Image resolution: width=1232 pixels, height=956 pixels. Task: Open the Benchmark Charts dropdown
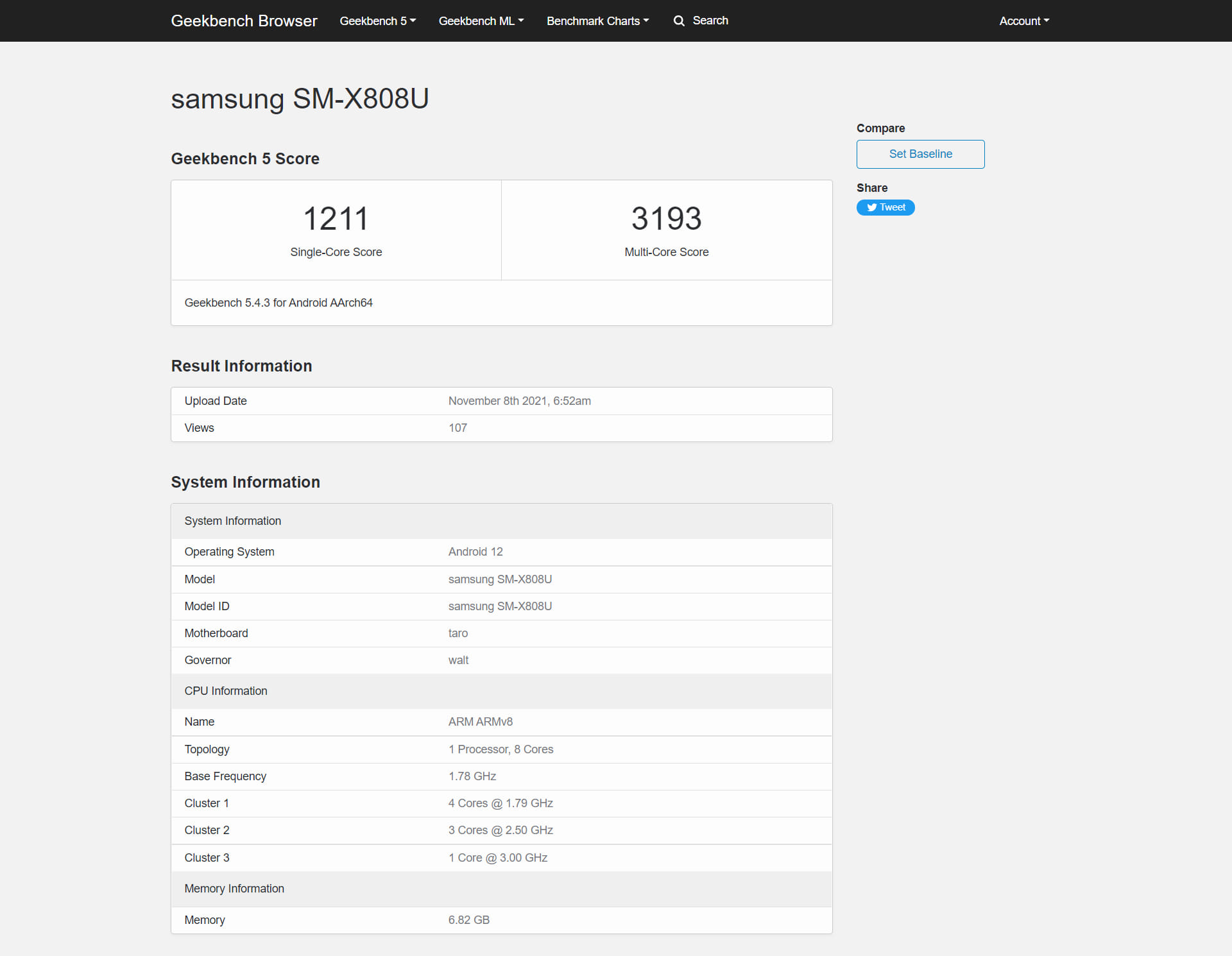coord(598,21)
